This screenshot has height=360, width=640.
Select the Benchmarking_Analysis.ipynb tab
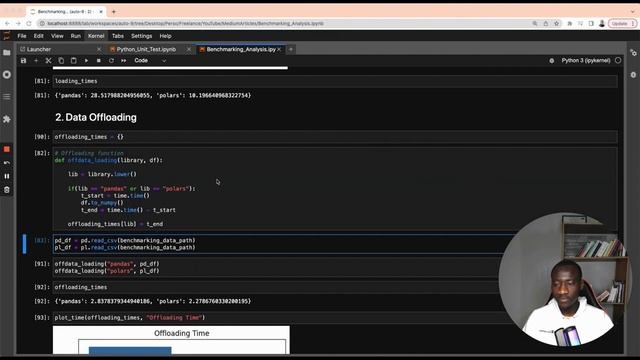[240, 49]
